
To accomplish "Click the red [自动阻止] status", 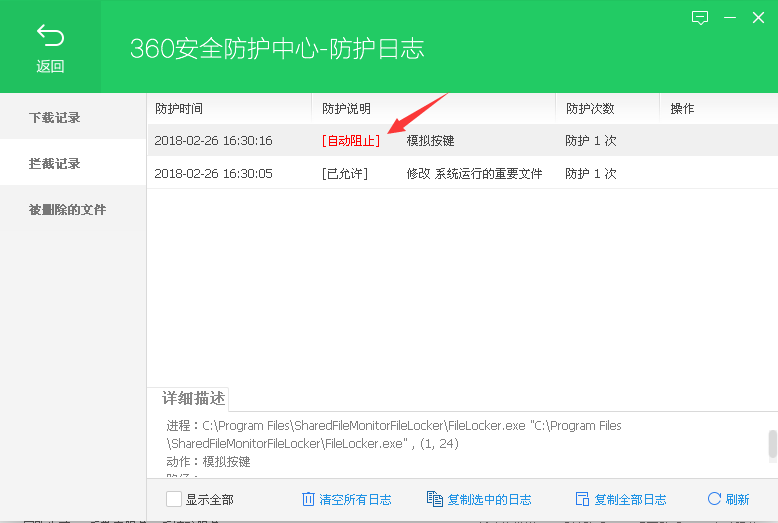I will (x=351, y=141).
